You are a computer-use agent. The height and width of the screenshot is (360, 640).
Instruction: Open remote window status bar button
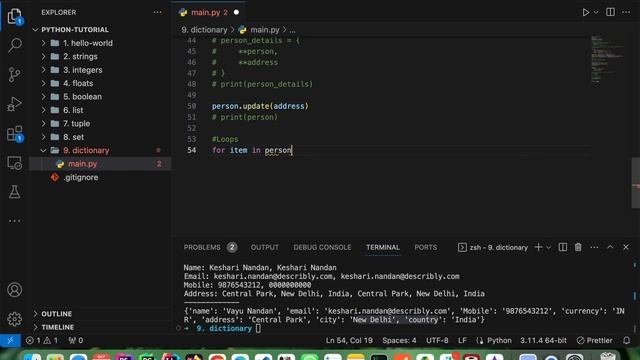(10, 340)
